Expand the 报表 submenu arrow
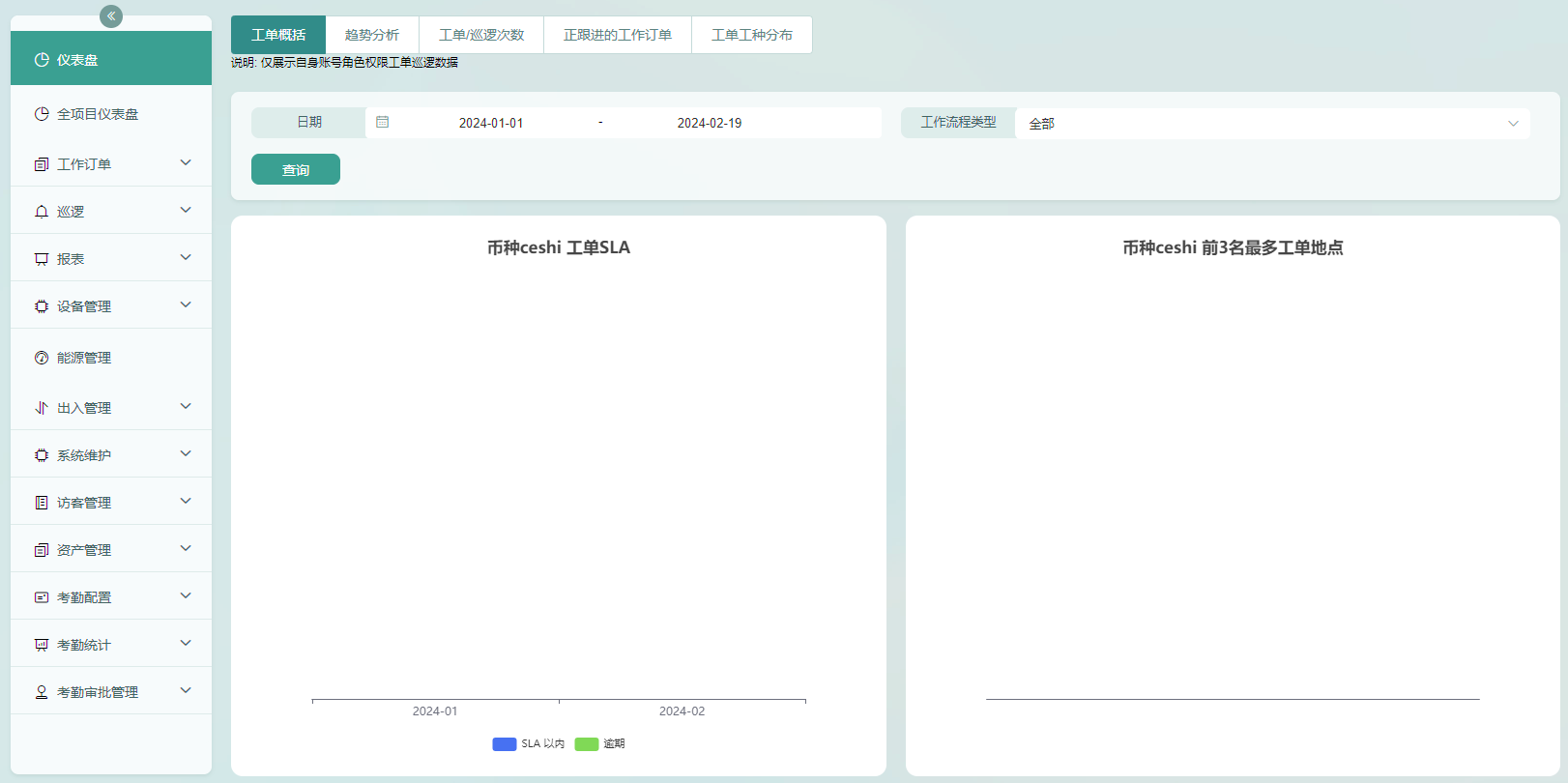1568x783 pixels. pos(186,257)
